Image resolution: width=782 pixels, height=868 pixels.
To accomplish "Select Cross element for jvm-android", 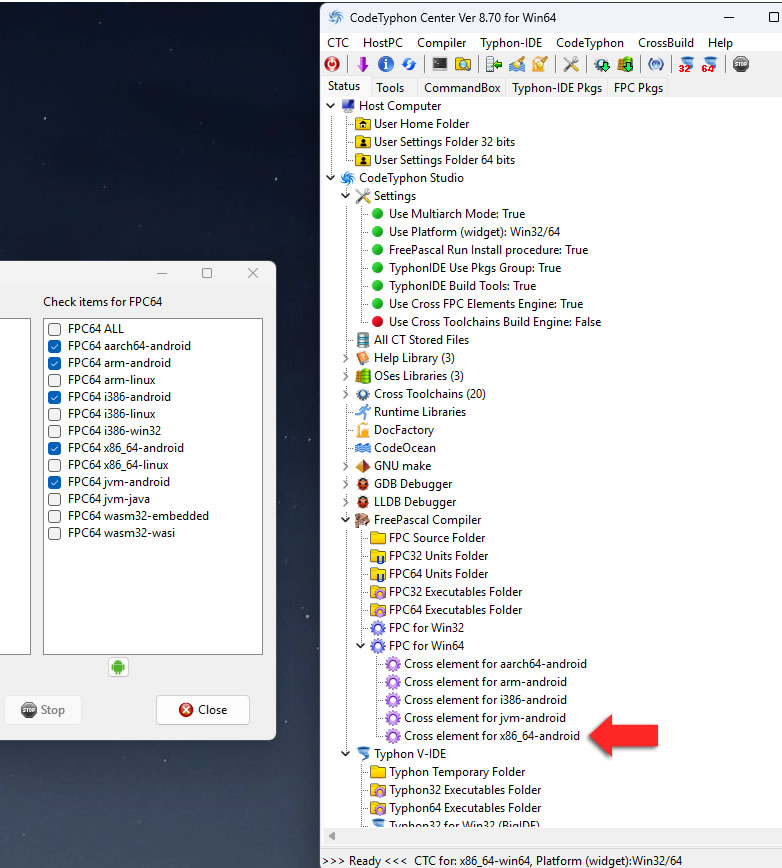I will (x=485, y=718).
